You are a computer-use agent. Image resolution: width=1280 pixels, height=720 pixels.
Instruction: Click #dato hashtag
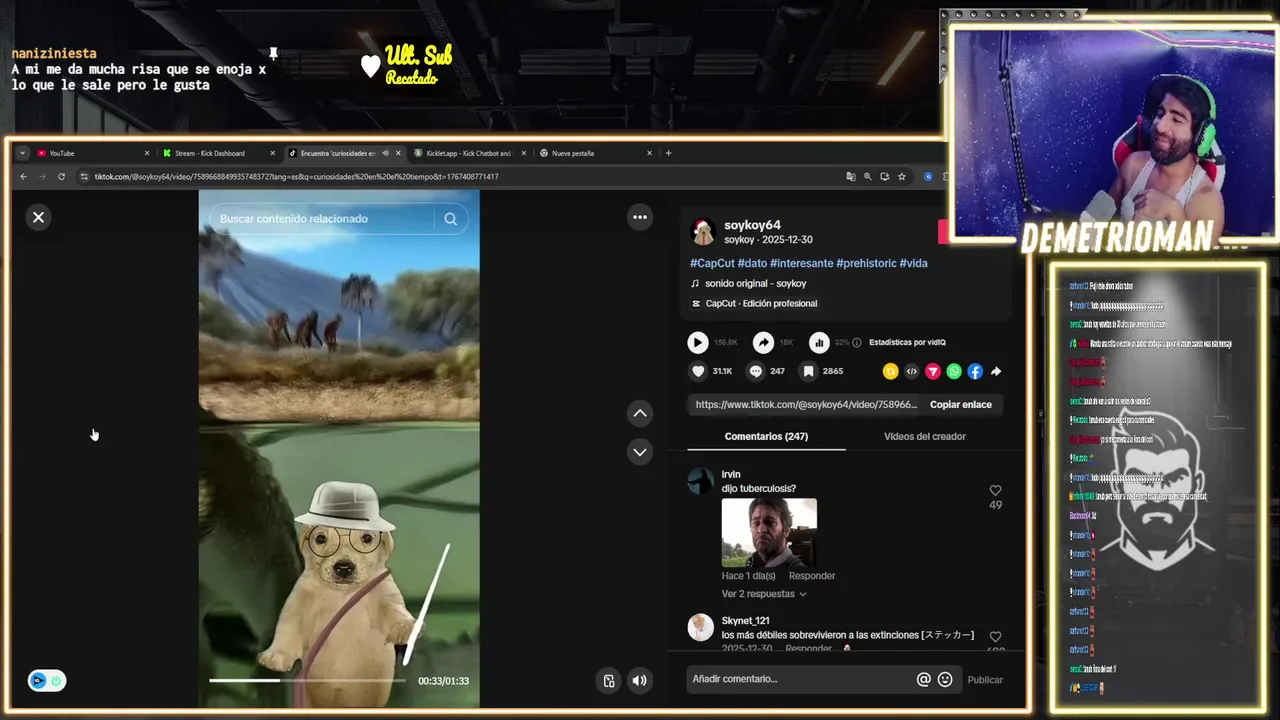coord(752,263)
